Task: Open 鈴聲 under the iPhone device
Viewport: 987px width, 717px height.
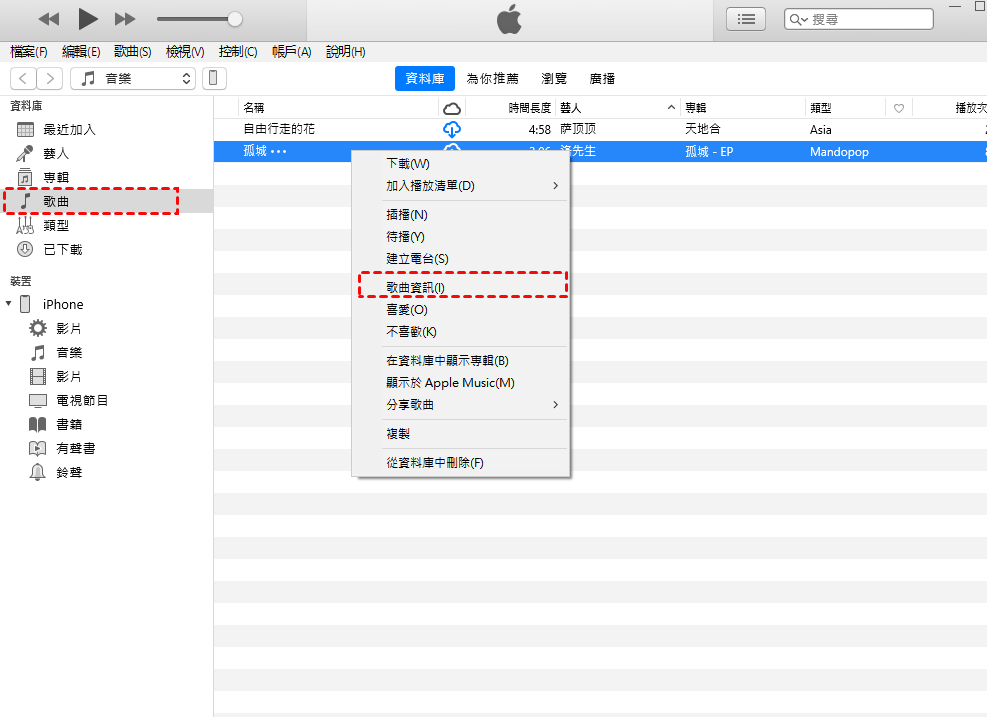Action: click(x=69, y=472)
